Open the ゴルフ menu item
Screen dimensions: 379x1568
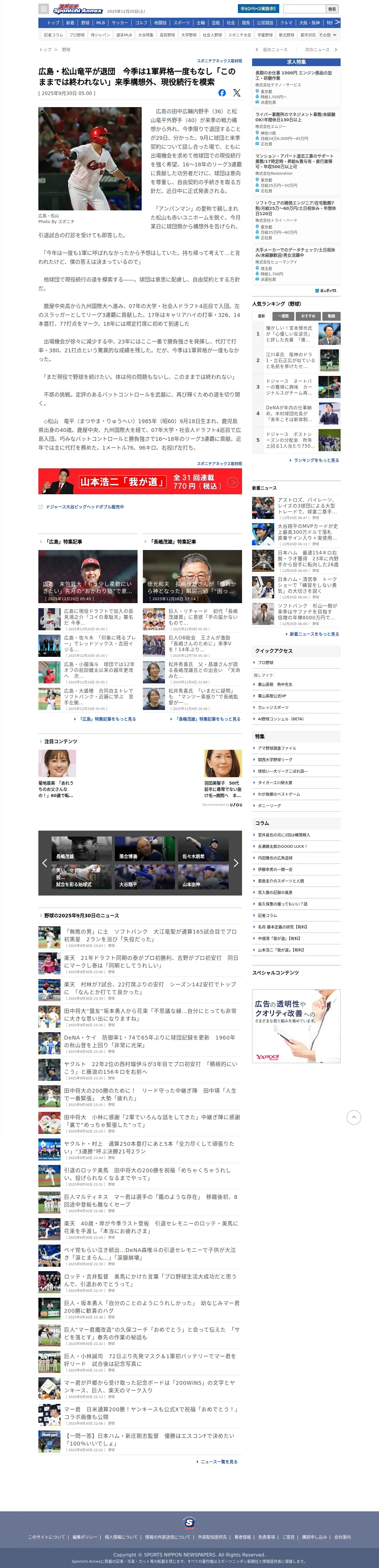pos(141,22)
